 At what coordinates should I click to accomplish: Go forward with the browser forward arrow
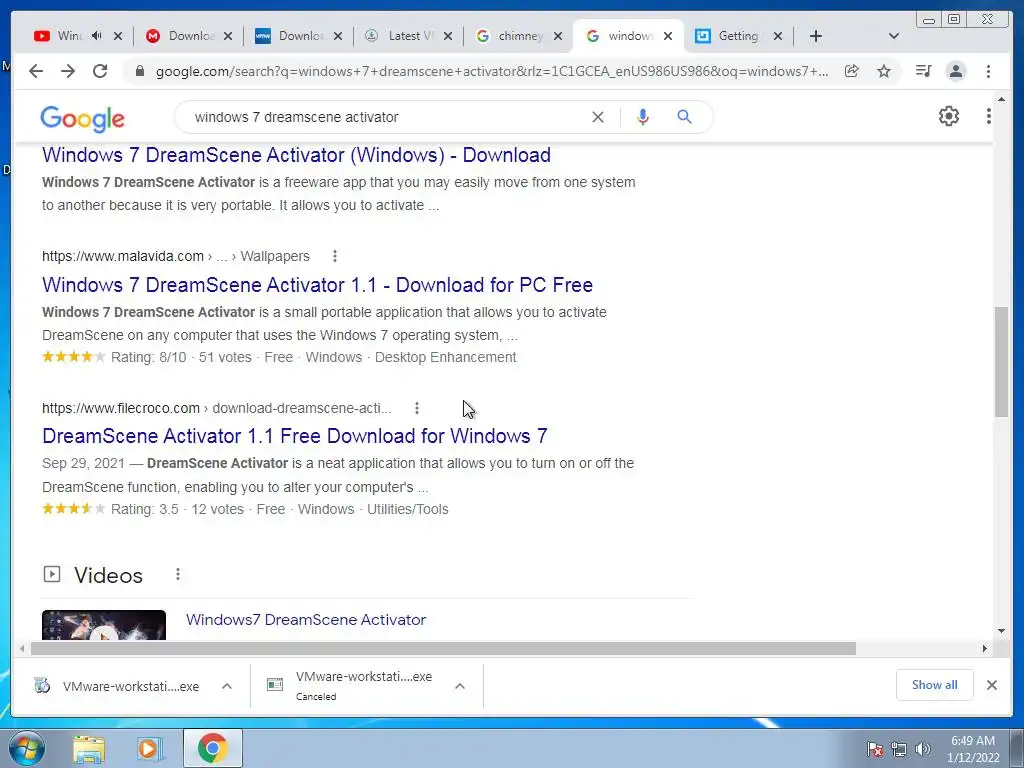68,71
